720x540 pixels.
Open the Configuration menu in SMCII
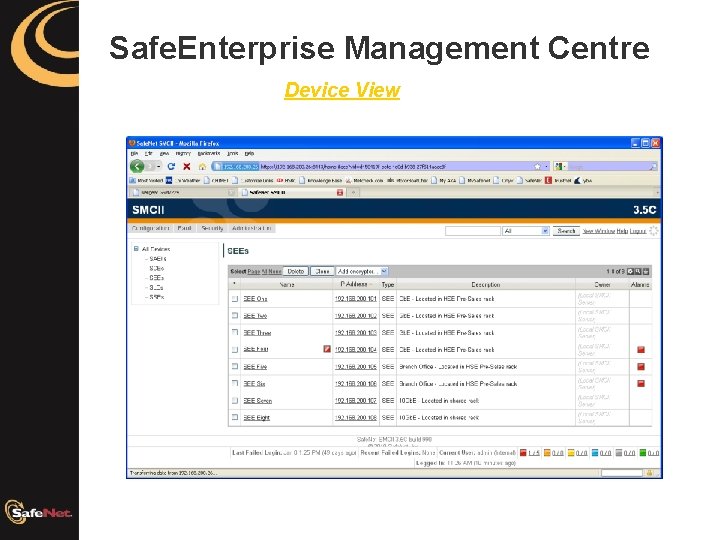150,228
